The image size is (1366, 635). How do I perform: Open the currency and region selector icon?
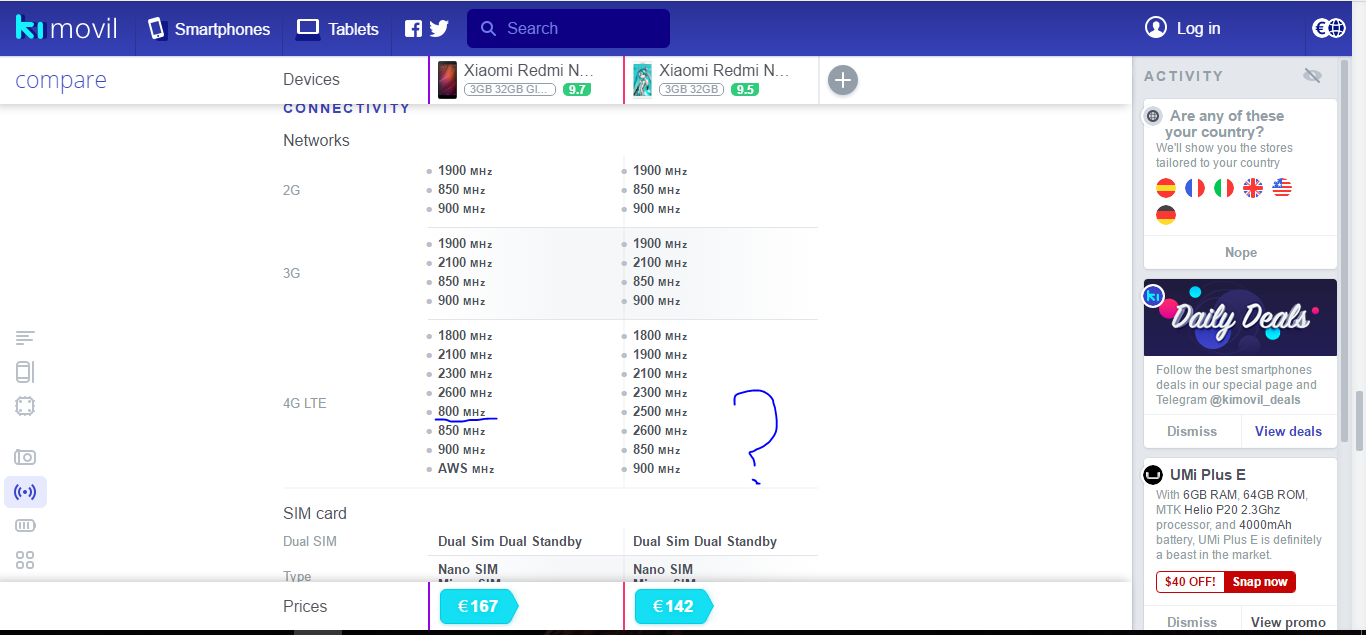click(x=1329, y=28)
